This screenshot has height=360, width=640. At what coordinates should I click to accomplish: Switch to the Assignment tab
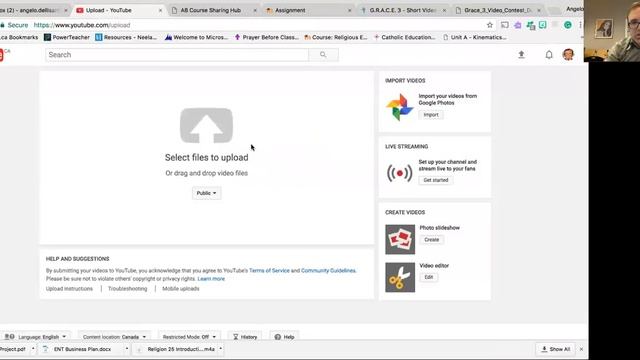click(x=290, y=10)
